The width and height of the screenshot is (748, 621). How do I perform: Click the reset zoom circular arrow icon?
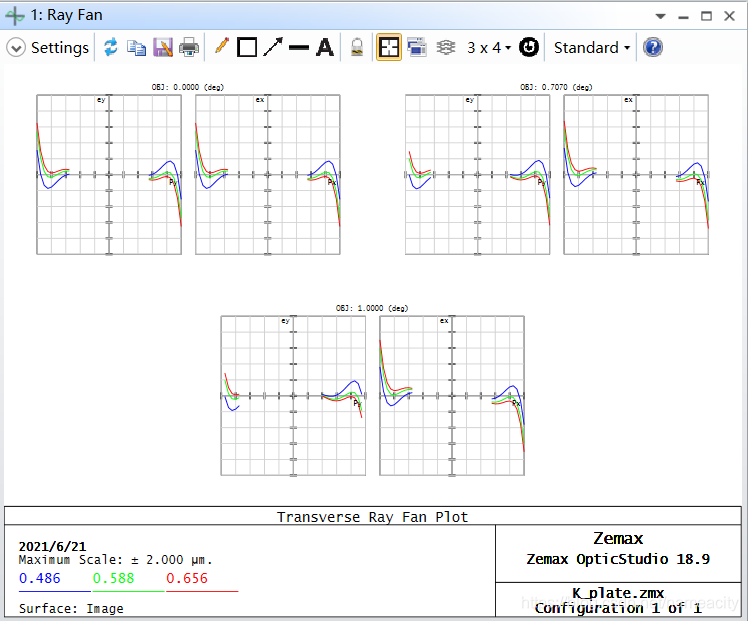(529, 47)
